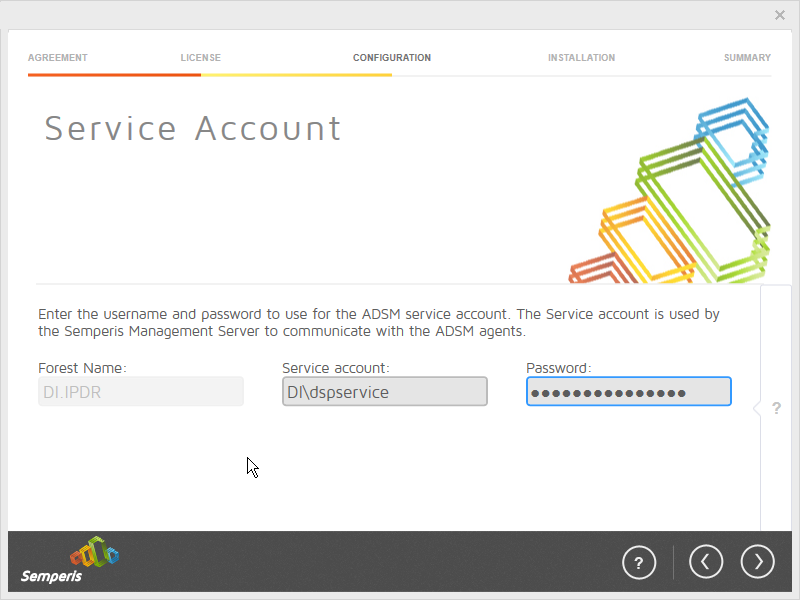Click the CONFIGURATION step tab
The image size is (800, 600).
[x=392, y=58]
